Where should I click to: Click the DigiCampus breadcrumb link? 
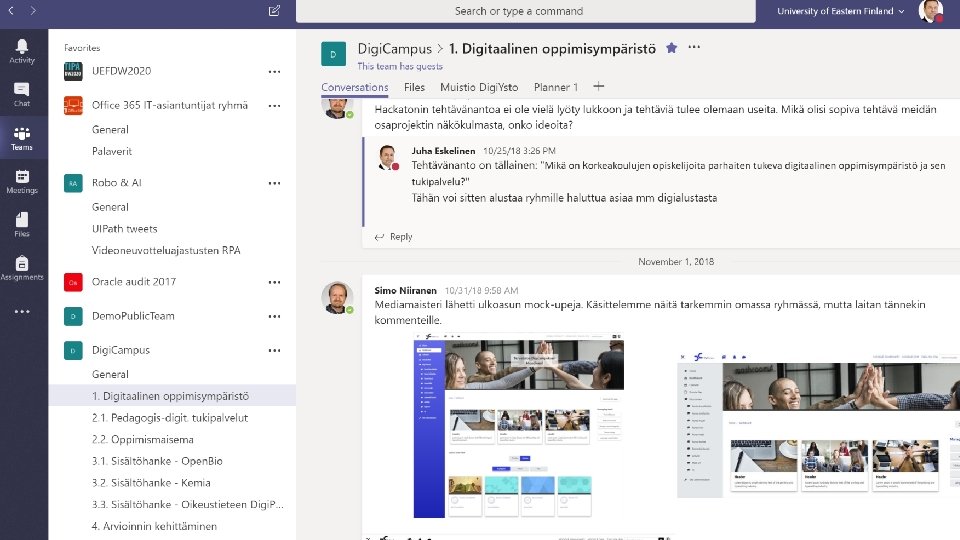click(394, 48)
